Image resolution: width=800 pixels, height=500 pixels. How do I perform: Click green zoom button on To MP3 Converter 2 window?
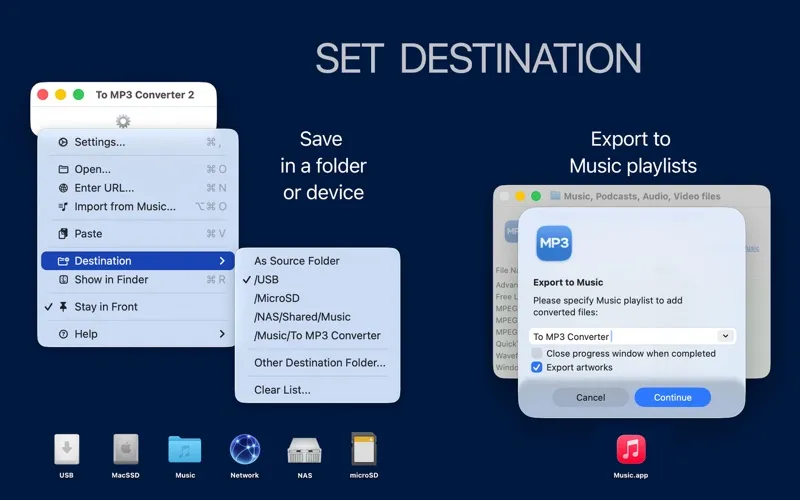[x=79, y=95]
